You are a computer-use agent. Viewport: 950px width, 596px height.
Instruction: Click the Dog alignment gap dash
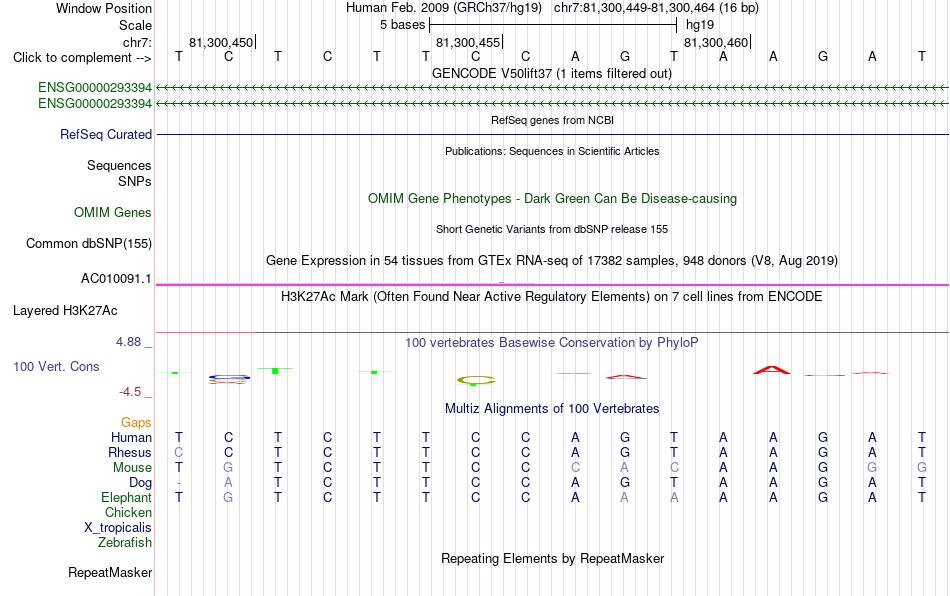[x=179, y=483]
